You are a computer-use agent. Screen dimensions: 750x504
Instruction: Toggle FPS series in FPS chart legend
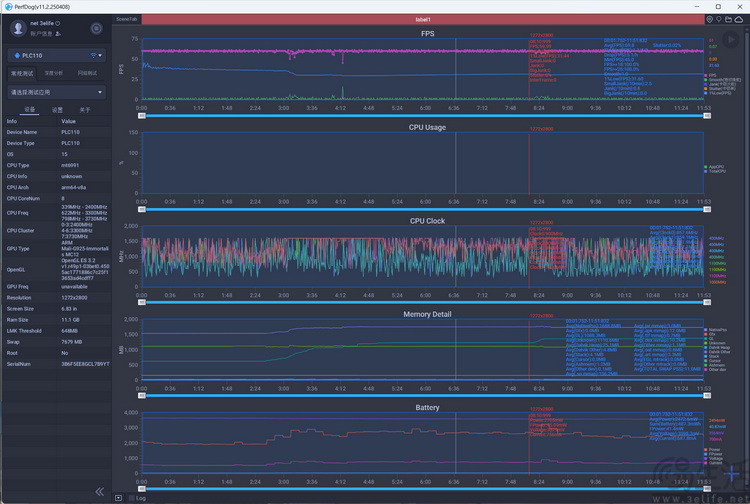(x=710, y=75)
